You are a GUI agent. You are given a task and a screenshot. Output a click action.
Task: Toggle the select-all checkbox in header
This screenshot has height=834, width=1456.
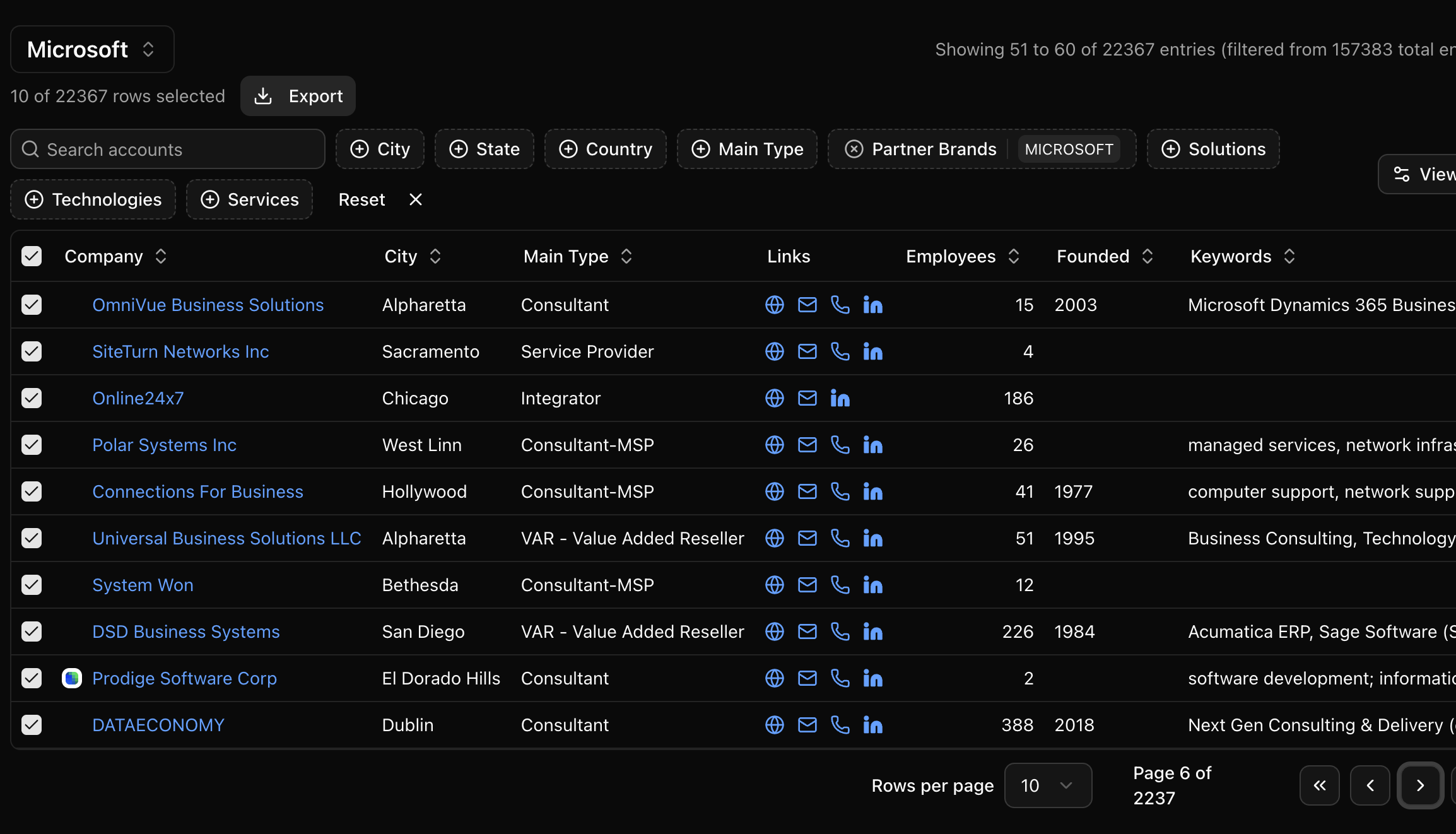[x=32, y=256]
